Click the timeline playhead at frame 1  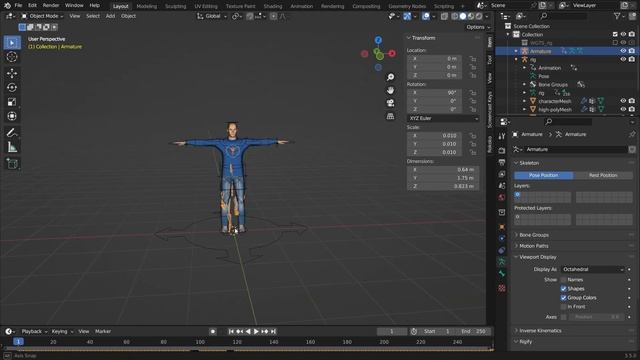coord(18,342)
